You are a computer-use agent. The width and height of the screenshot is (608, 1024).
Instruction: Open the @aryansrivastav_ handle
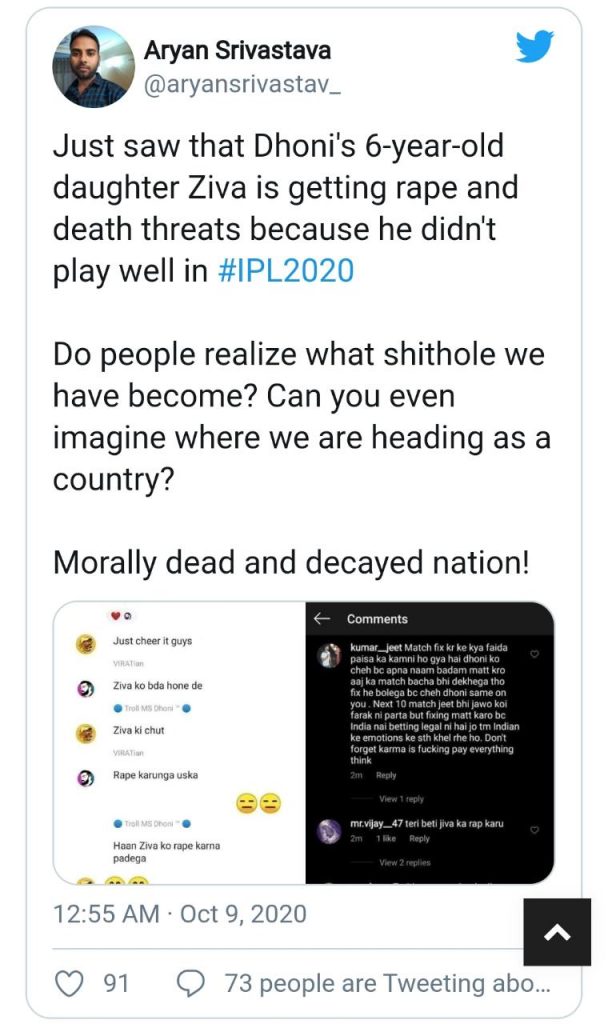242,86
